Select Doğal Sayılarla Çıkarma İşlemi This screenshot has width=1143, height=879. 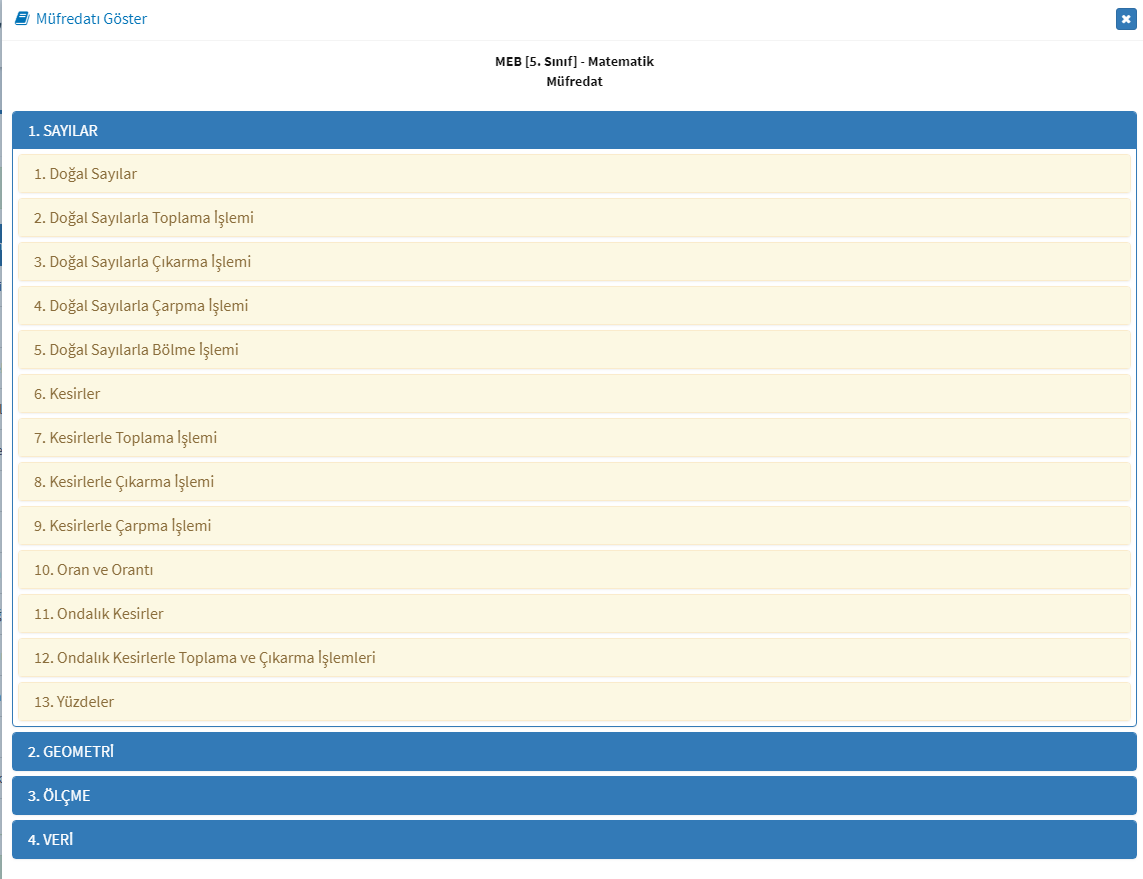pos(574,262)
